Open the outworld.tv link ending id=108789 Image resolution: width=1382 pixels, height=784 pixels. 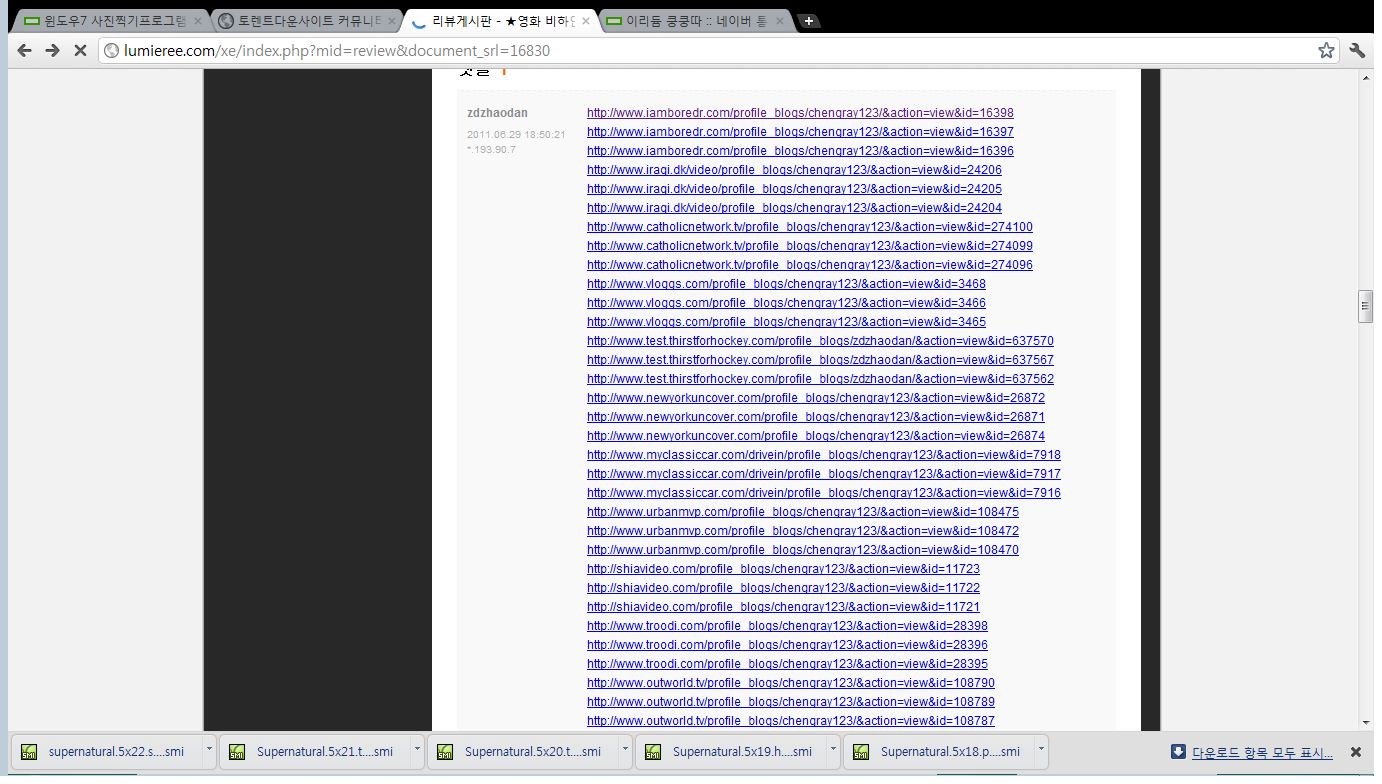pos(791,702)
